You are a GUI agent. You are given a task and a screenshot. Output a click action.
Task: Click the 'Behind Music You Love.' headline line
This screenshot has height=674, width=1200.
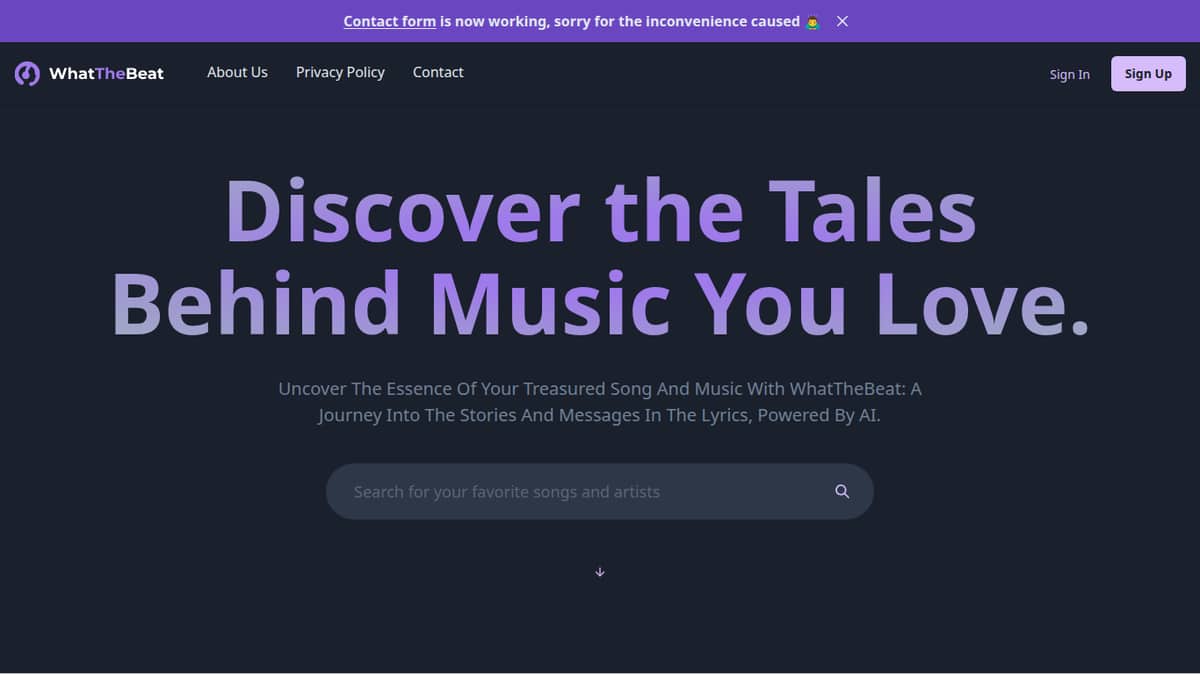(x=600, y=303)
